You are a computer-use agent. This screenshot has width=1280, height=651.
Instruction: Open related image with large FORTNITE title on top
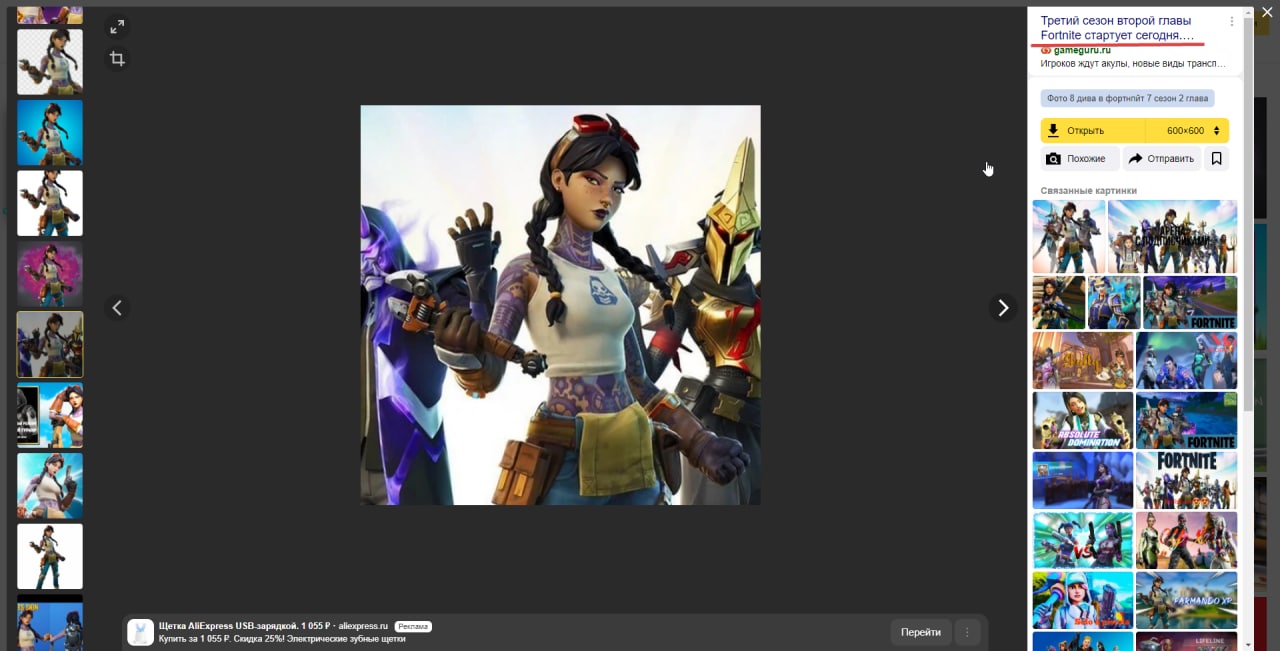pos(1186,480)
